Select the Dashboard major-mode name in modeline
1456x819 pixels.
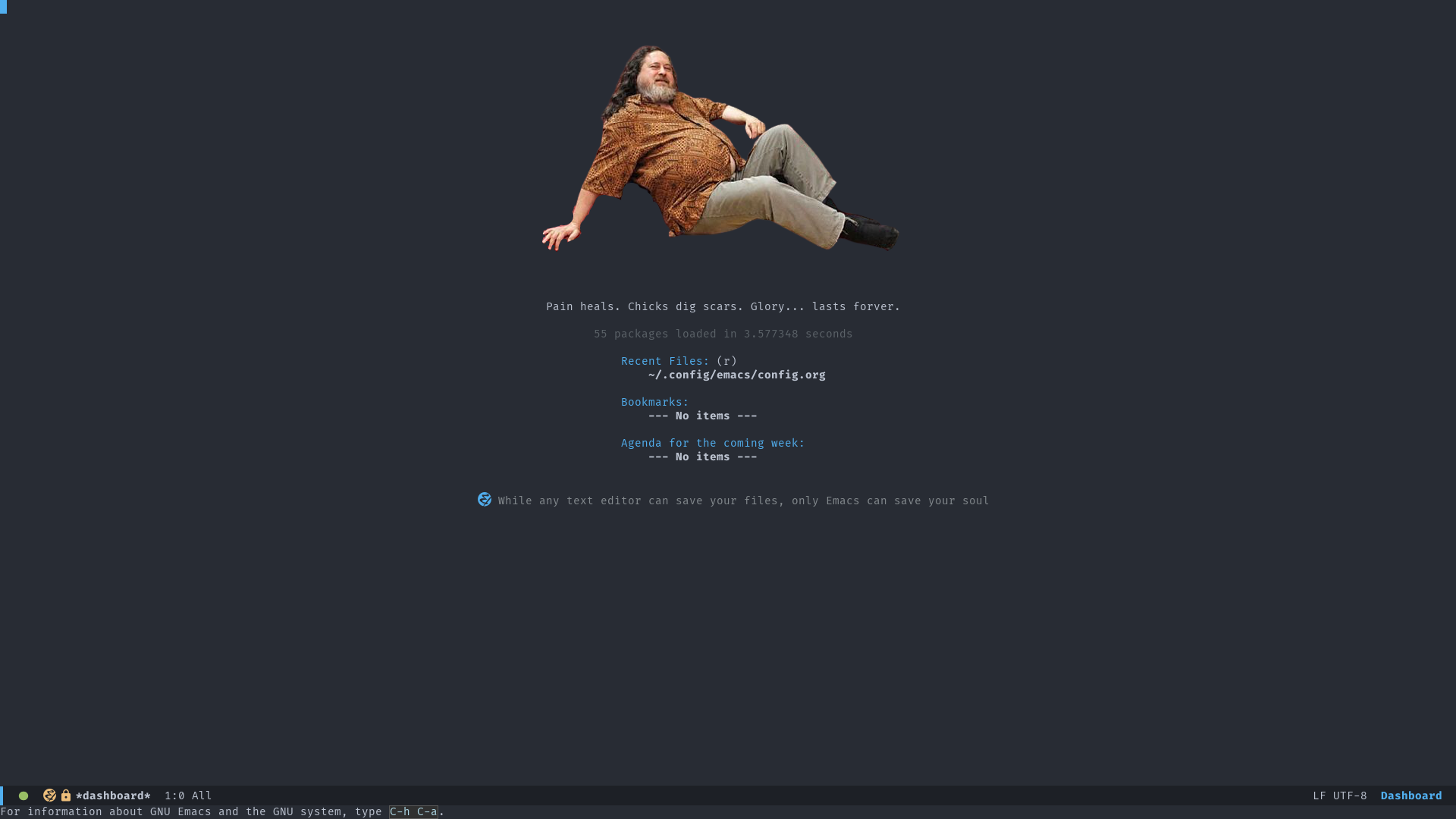pos(1410,795)
